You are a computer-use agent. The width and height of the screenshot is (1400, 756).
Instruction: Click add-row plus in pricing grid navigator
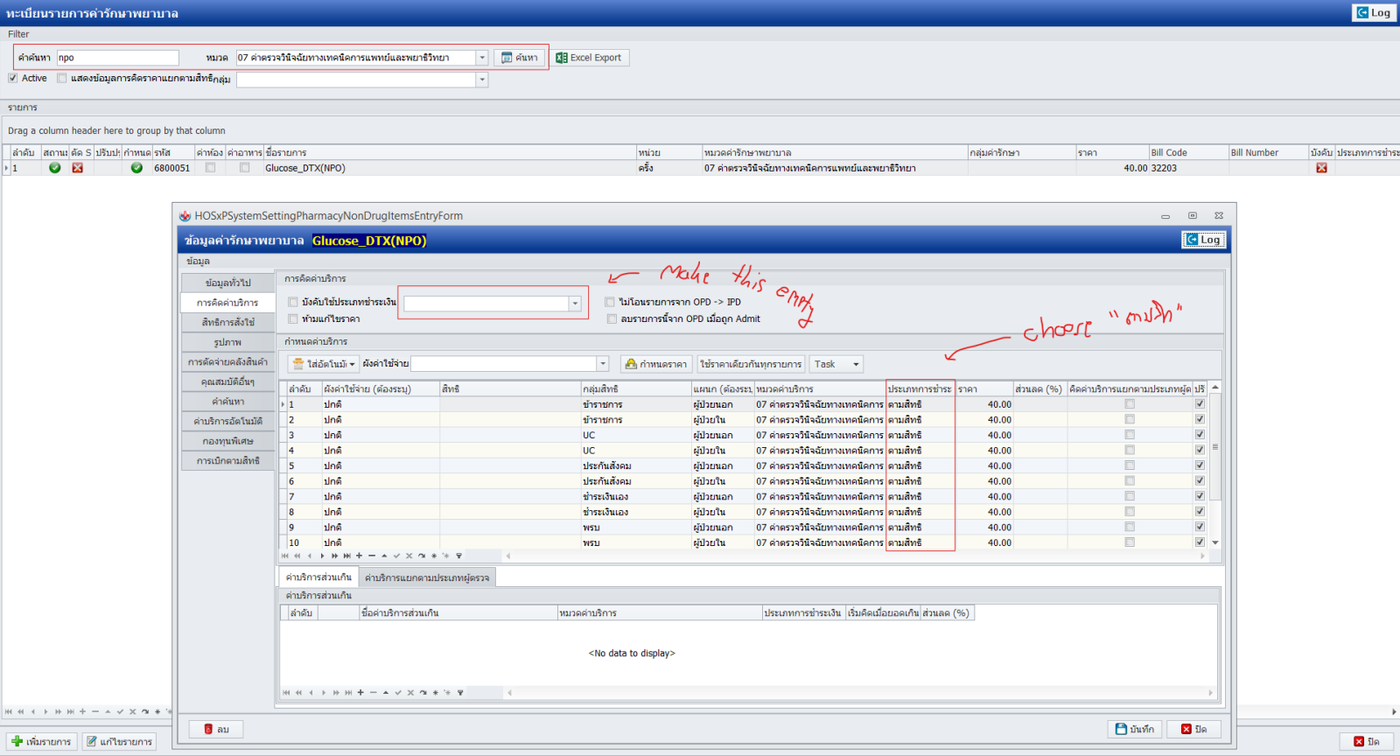tap(359, 555)
